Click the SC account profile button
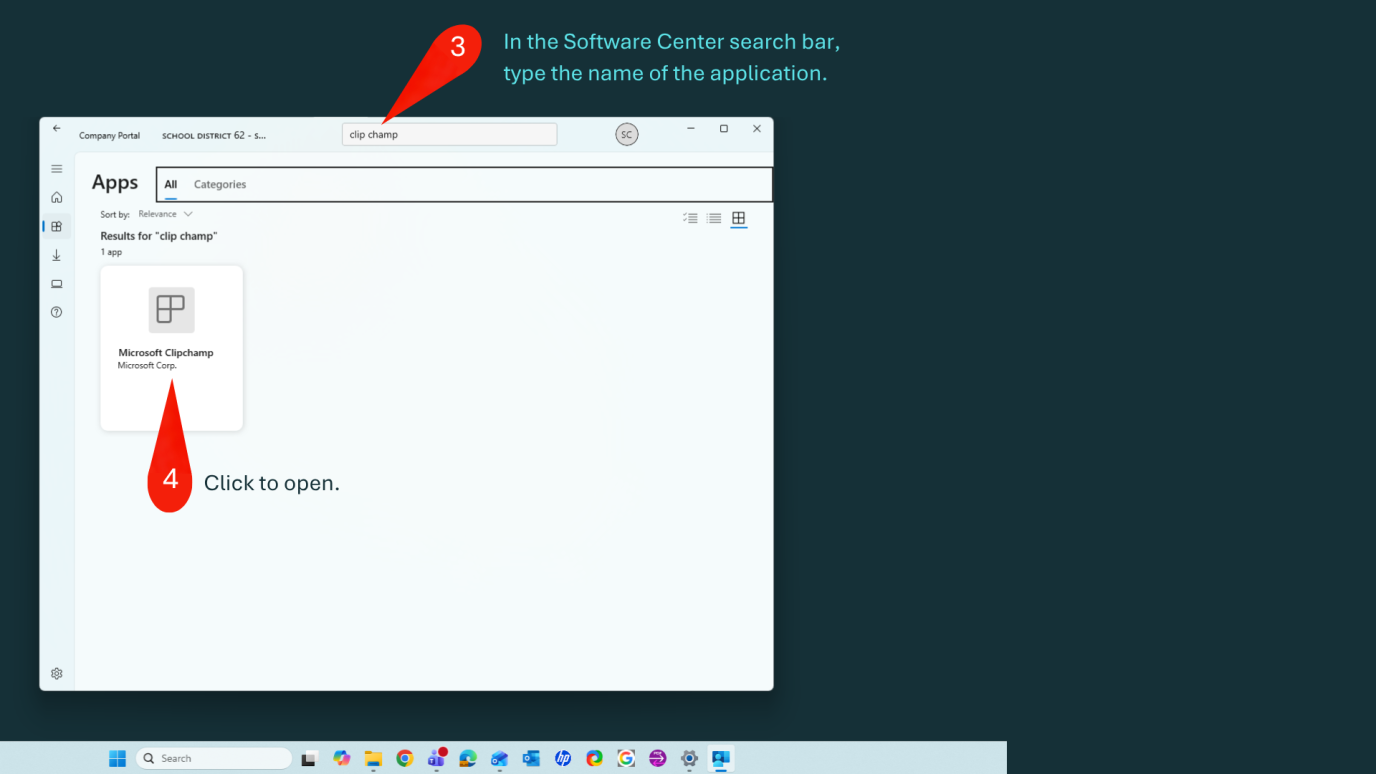1376x774 pixels. tap(627, 133)
